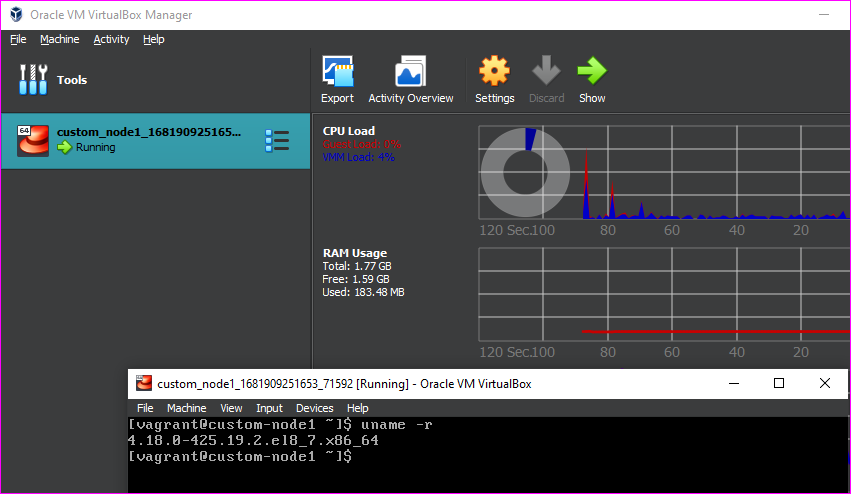
Task: Click the CPU Load heading
Action: point(348,131)
